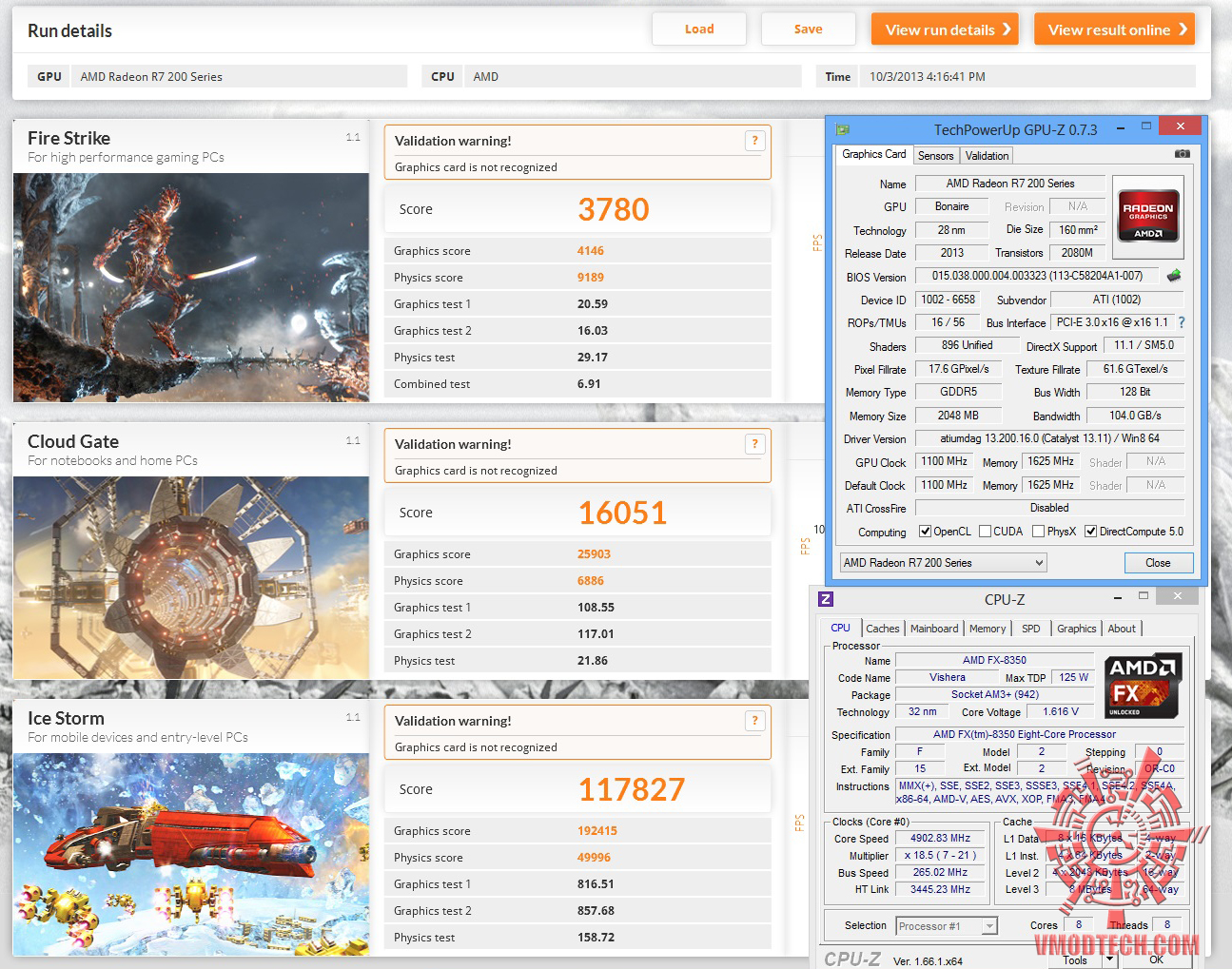Maximize the GPU-Z window
The width and height of the screenshot is (1232, 969).
(1146, 126)
